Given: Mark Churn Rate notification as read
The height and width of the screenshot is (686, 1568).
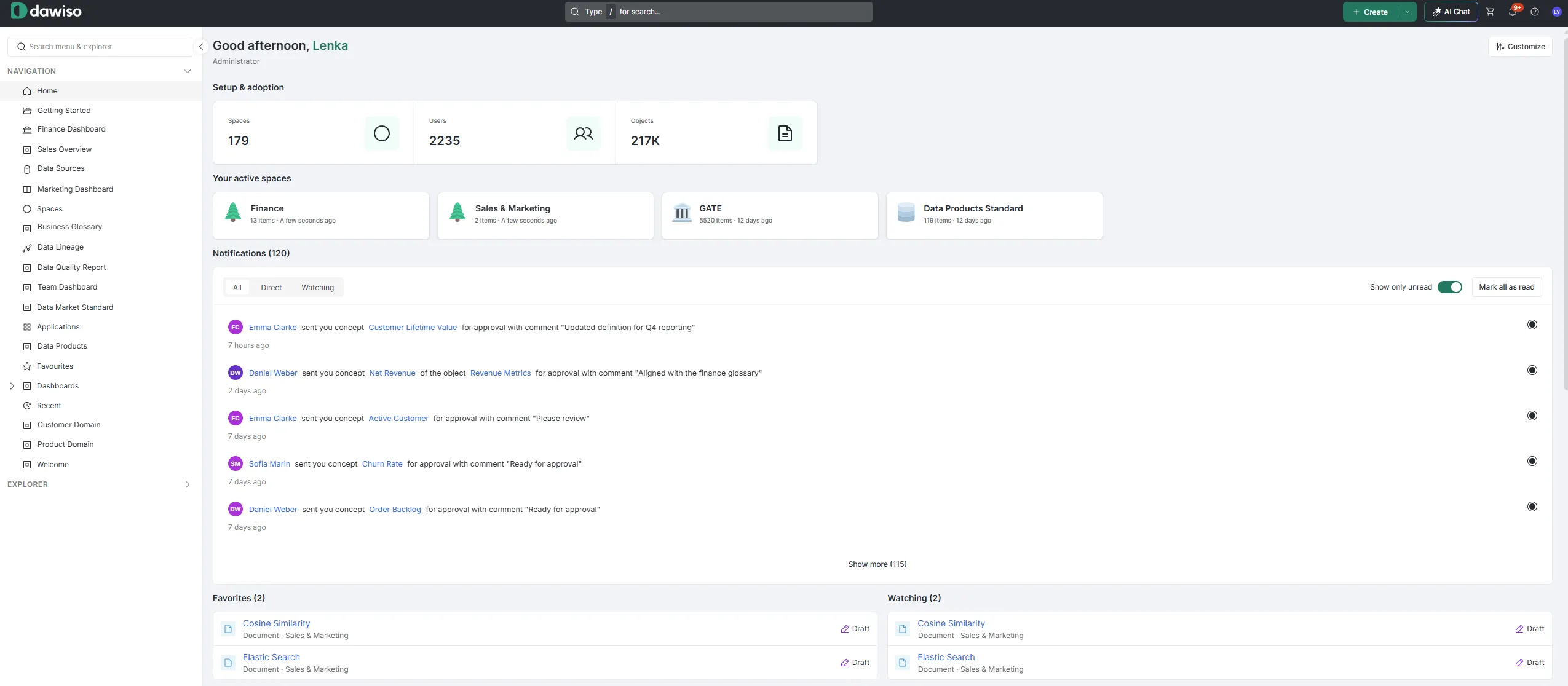Looking at the screenshot, I should (1532, 461).
